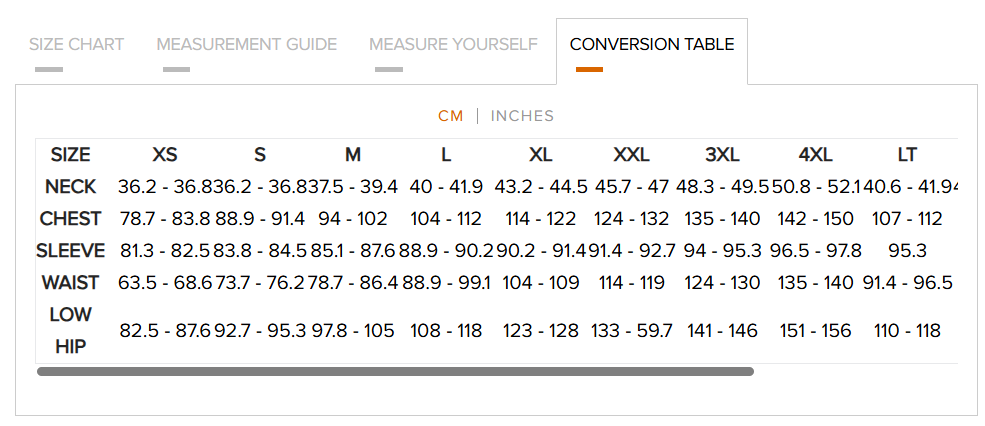Screen dimensions: 985x426
Task: Click the Conversion Table tab
Action: point(651,44)
